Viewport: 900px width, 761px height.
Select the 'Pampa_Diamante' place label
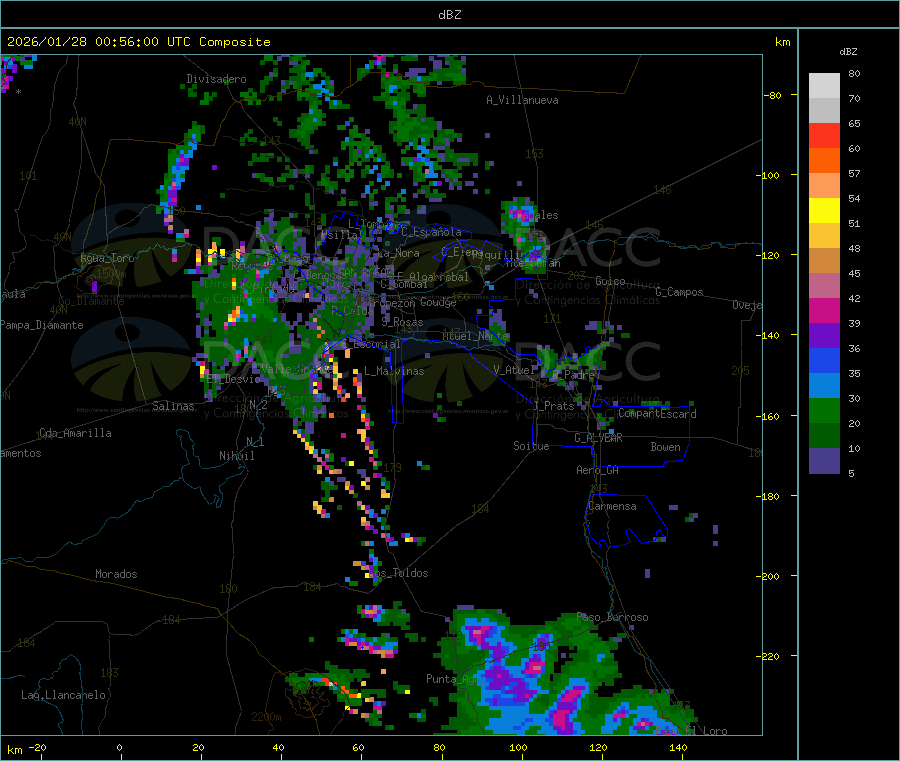[42, 325]
